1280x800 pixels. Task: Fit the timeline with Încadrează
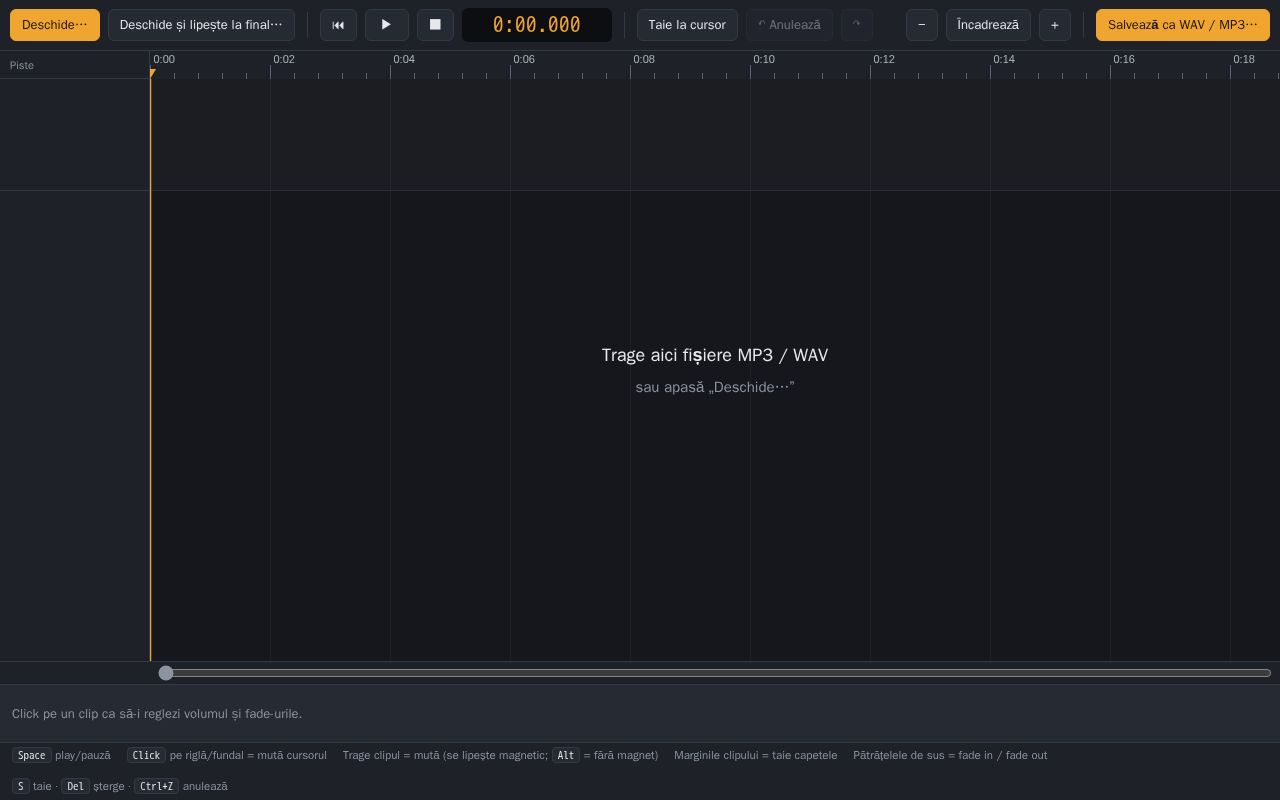(x=988, y=25)
